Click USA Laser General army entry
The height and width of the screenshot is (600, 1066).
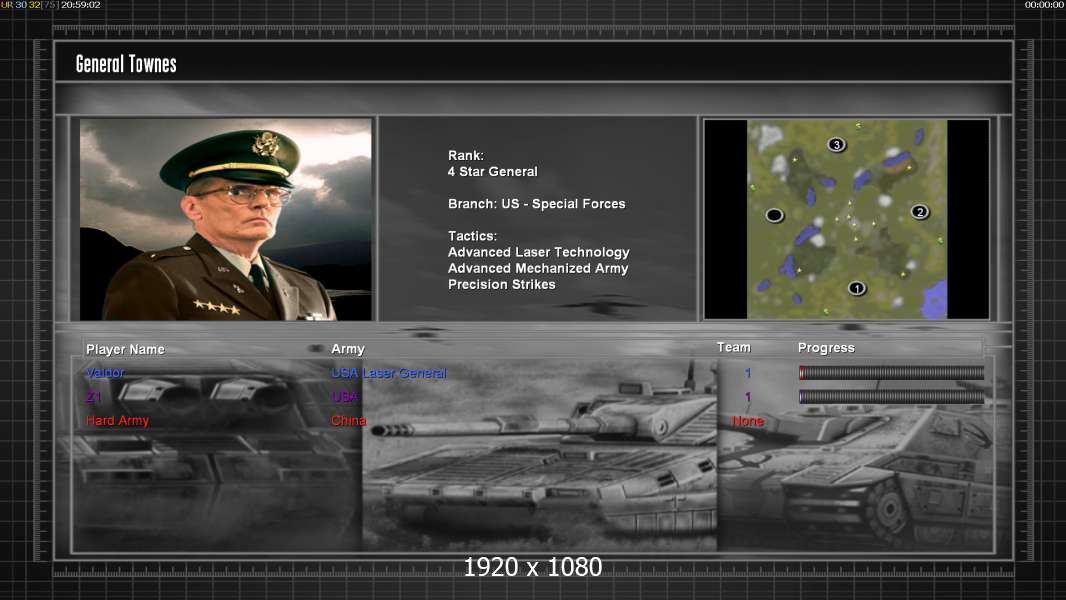coord(389,373)
